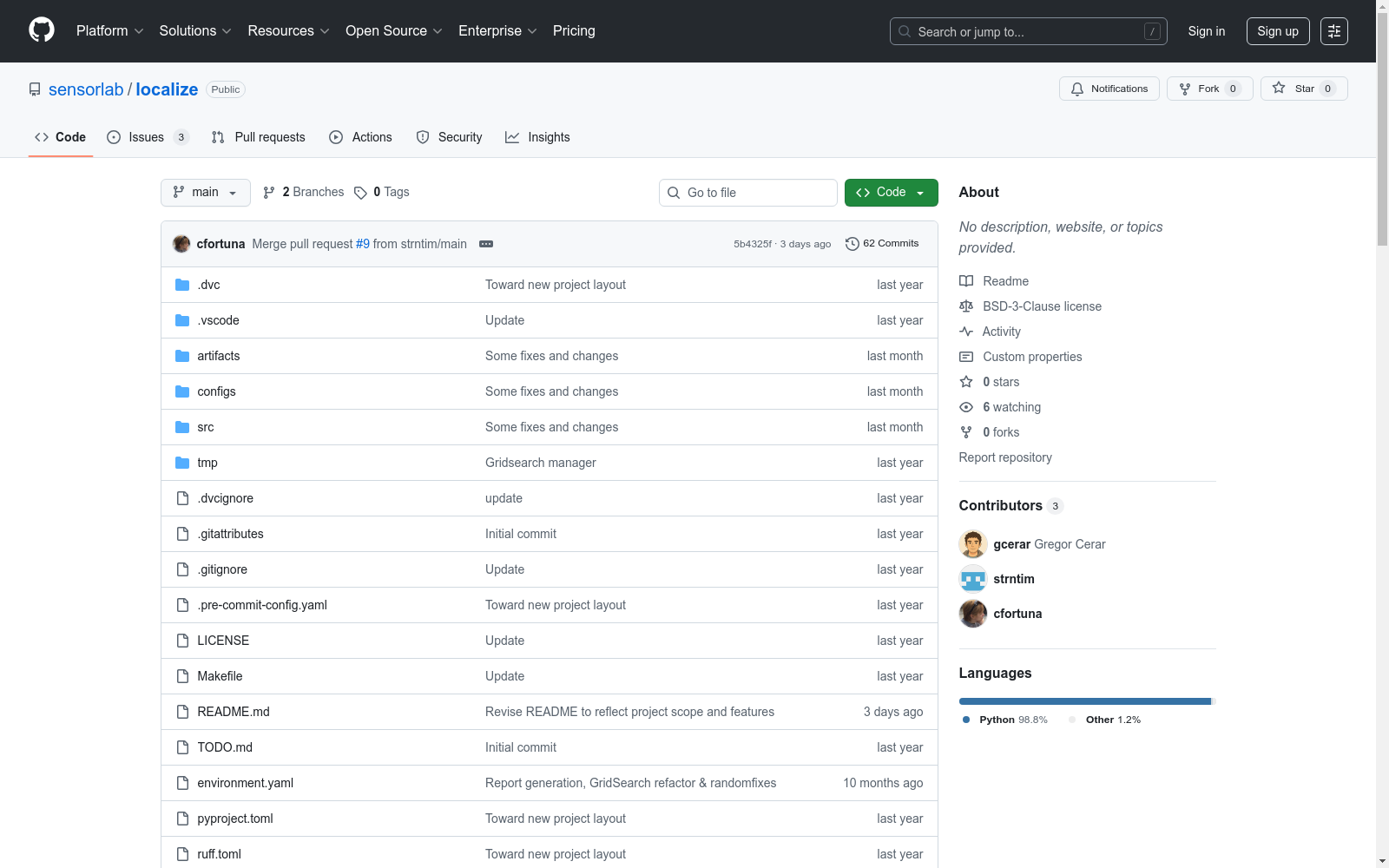The image size is (1389, 868).
Task: Click strntim's contributor avatar
Action: pyautogui.click(x=973, y=579)
